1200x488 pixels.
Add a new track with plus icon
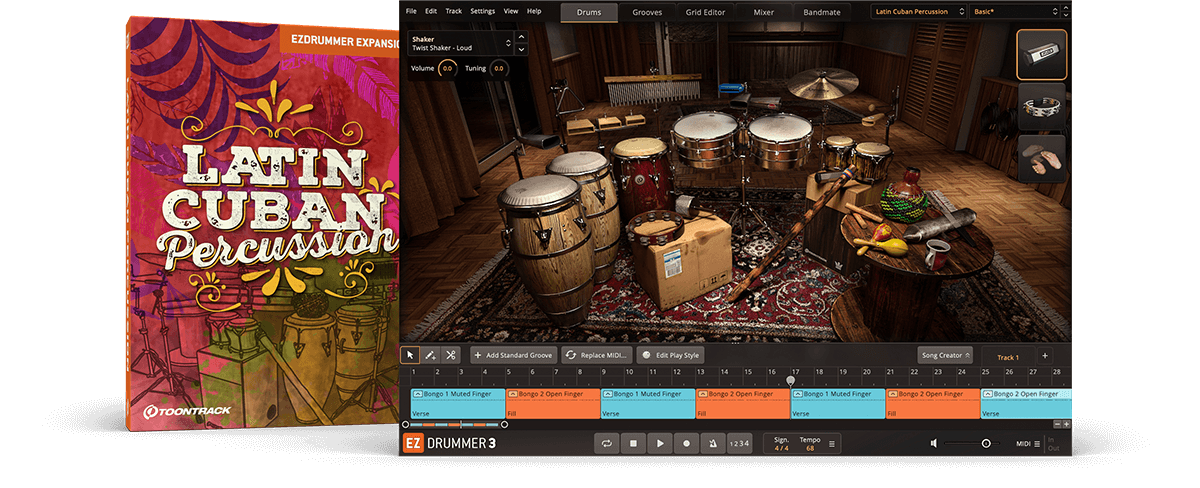1045,356
